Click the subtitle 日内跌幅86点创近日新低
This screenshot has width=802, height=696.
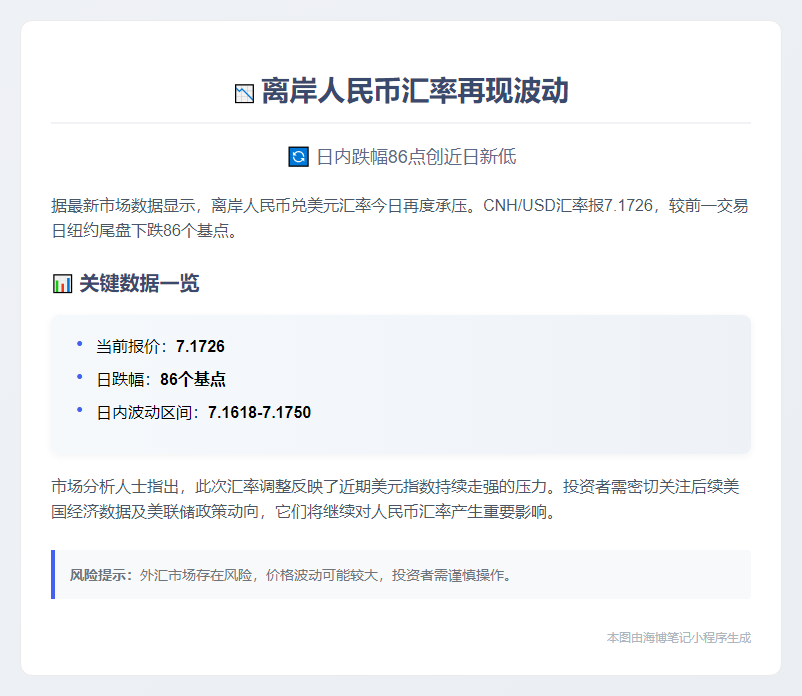click(416, 156)
